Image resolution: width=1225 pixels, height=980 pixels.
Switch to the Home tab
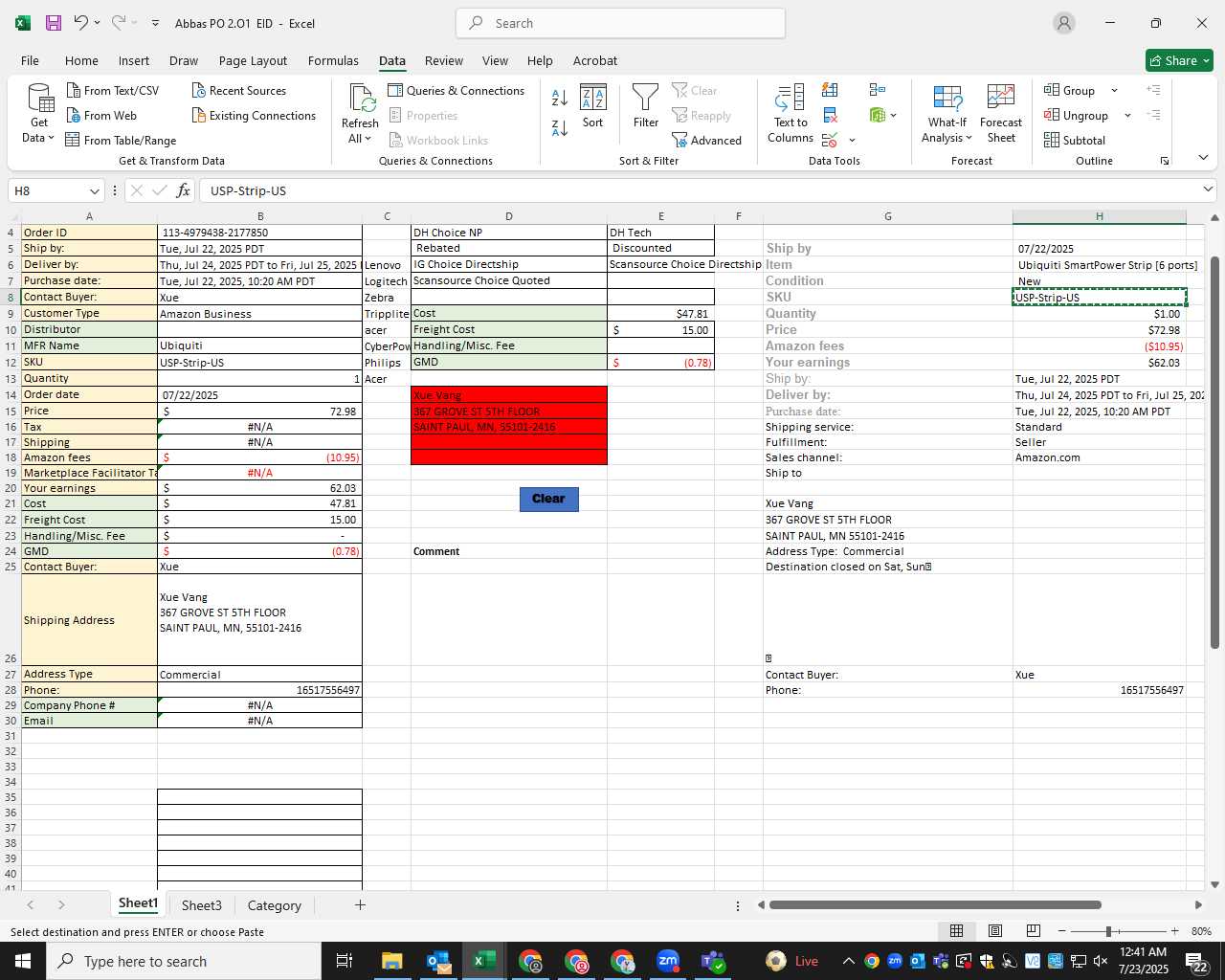click(x=81, y=60)
